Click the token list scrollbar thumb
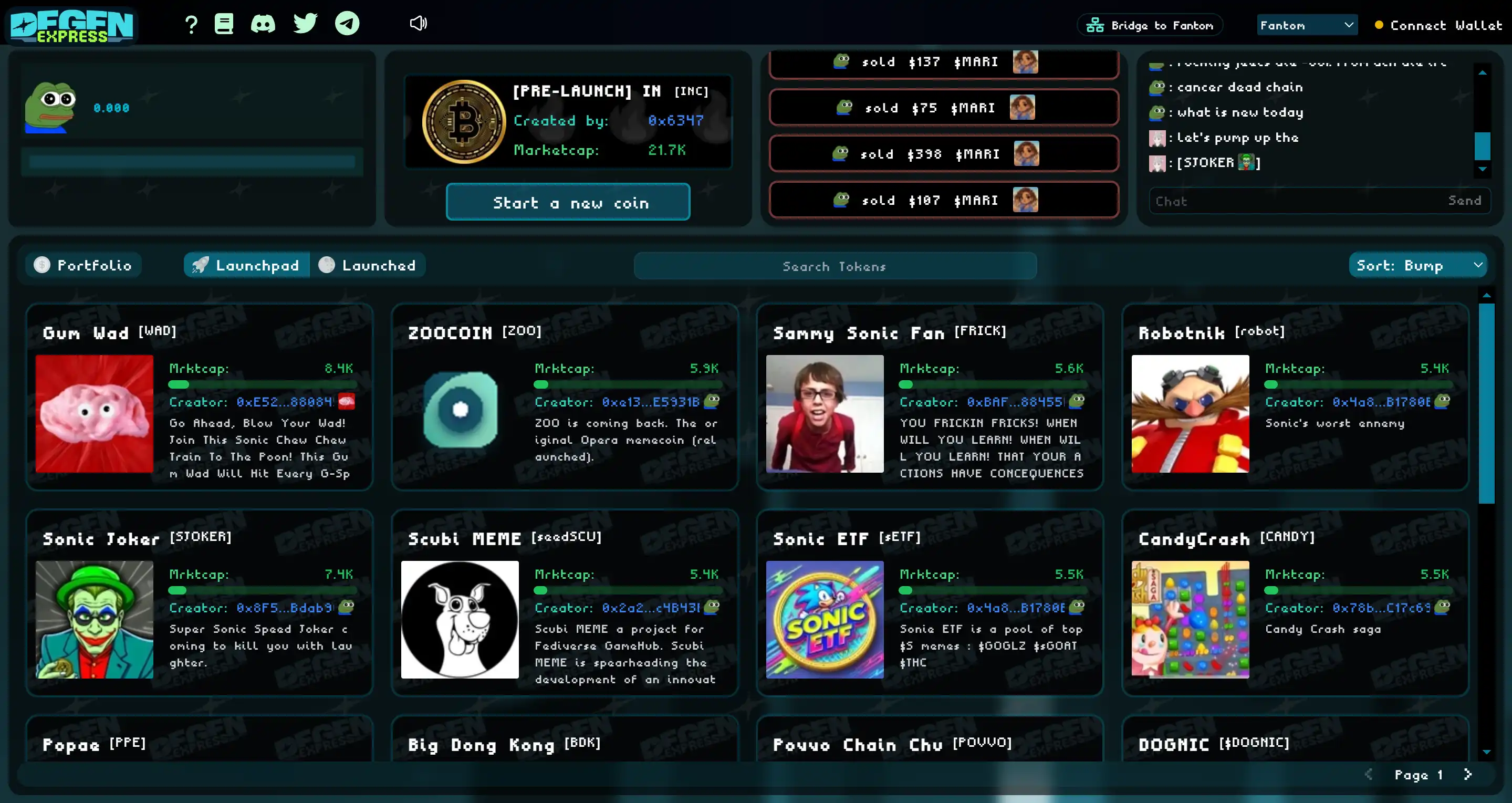 pos(1486,403)
